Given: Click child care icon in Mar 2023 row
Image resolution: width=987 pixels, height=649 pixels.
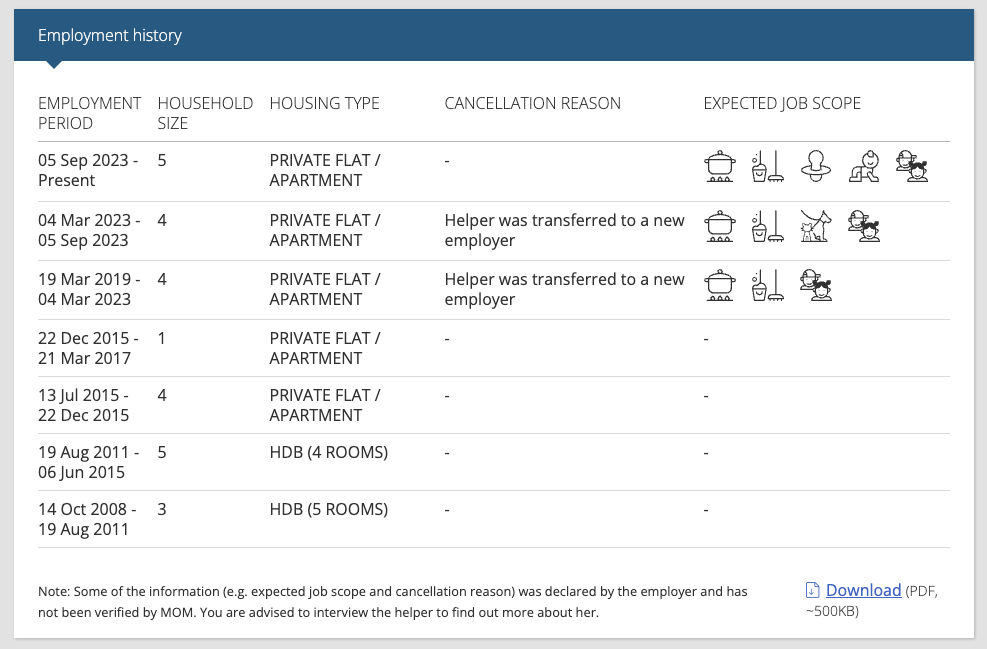Looking at the screenshot, I should (x=864, y=226).
